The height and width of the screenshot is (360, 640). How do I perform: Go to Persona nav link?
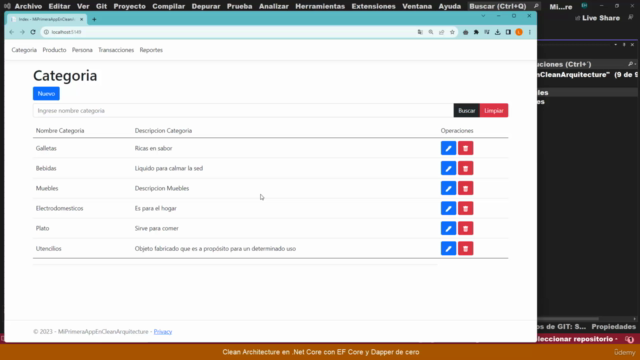82,50
